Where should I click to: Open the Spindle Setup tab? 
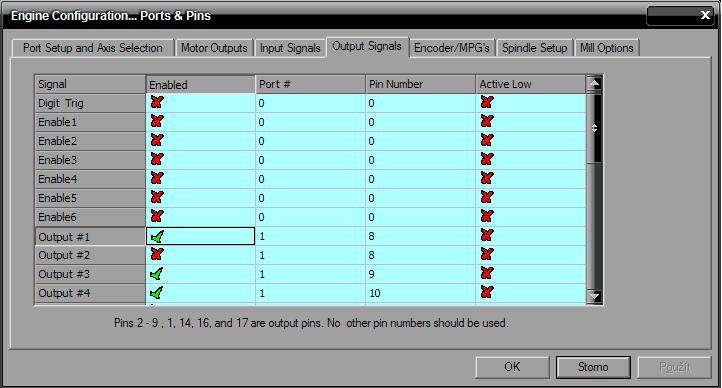click(x=535, y=48)
